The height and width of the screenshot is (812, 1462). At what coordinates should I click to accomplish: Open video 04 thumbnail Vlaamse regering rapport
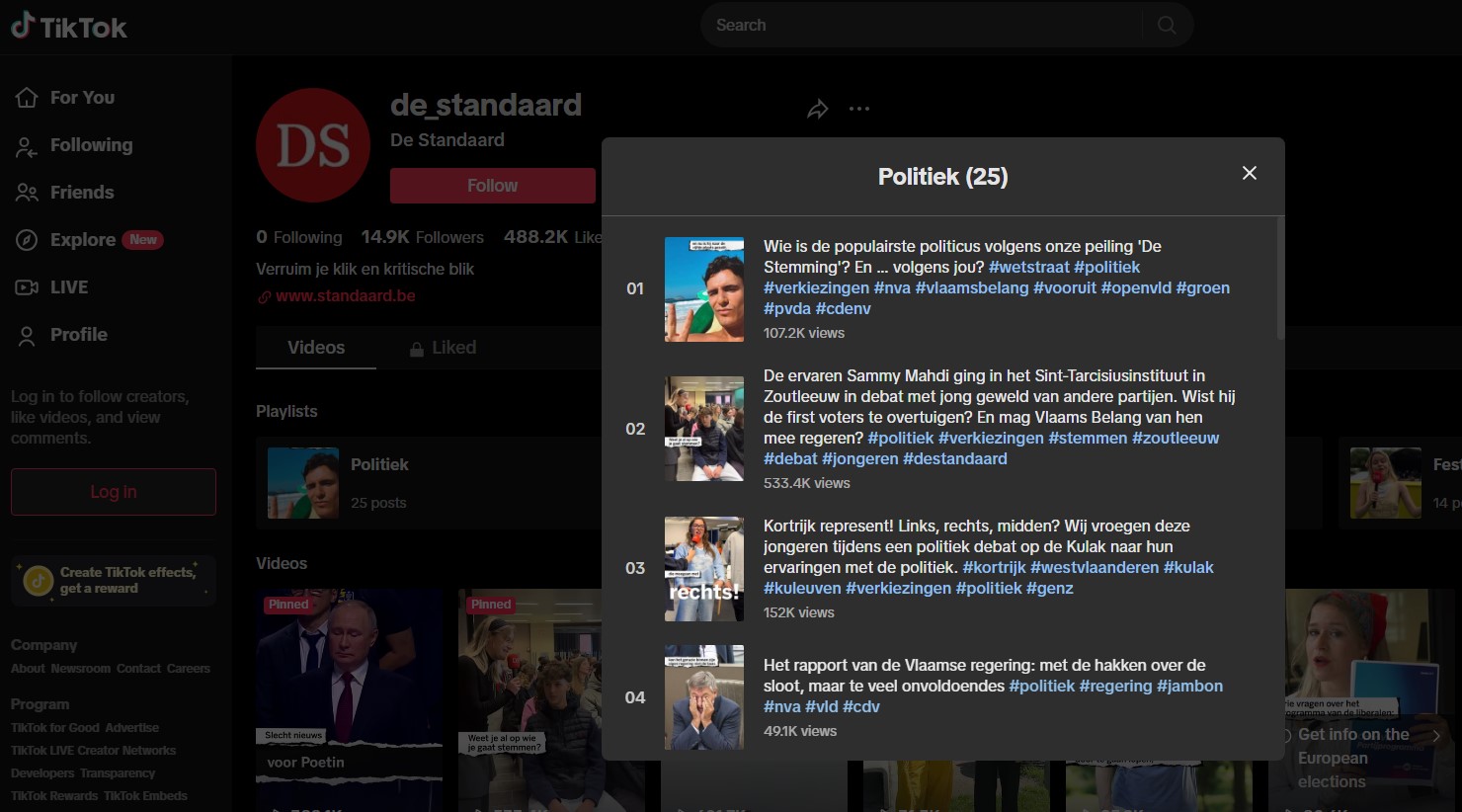point(704,697)
